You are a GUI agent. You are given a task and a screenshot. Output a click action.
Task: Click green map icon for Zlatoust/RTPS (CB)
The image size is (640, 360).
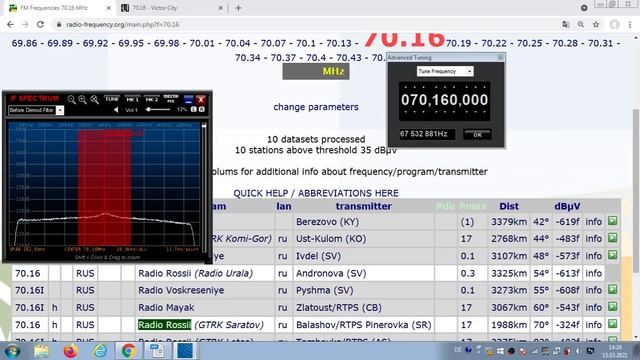coord(612,307)
